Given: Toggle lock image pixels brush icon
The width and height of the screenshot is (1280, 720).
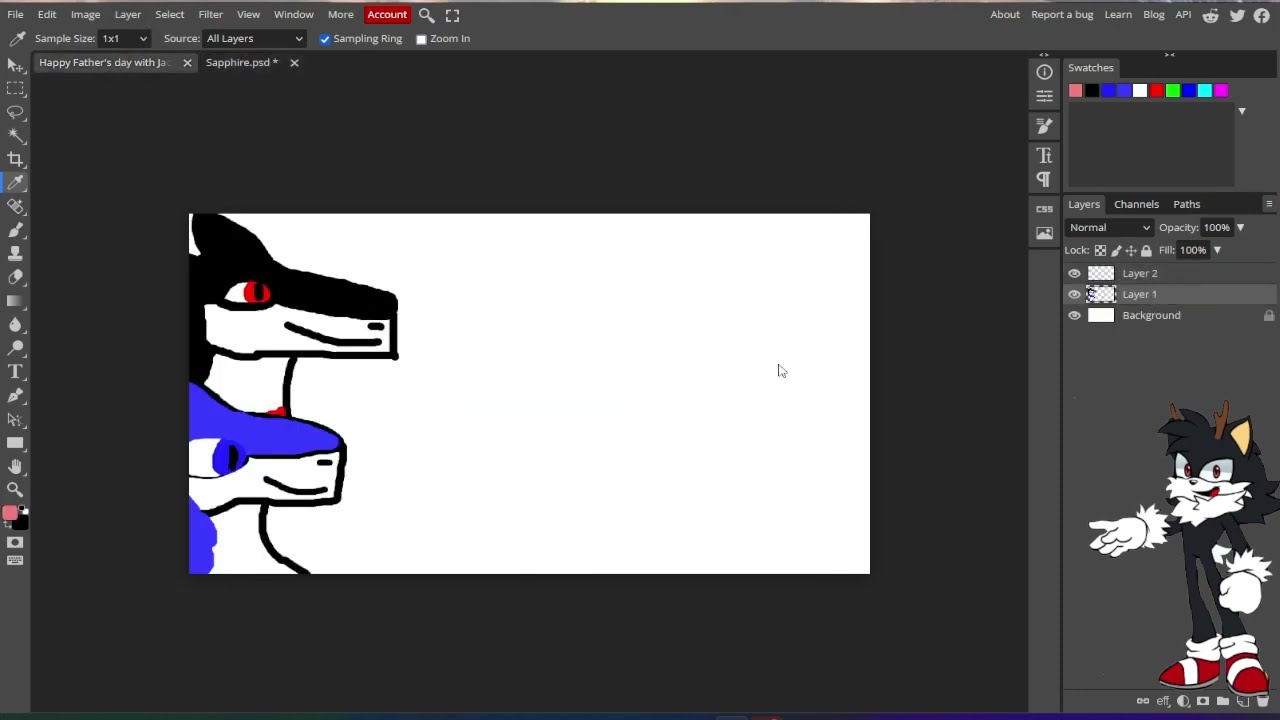Looking at the screenshot, I should point(1116,250).
